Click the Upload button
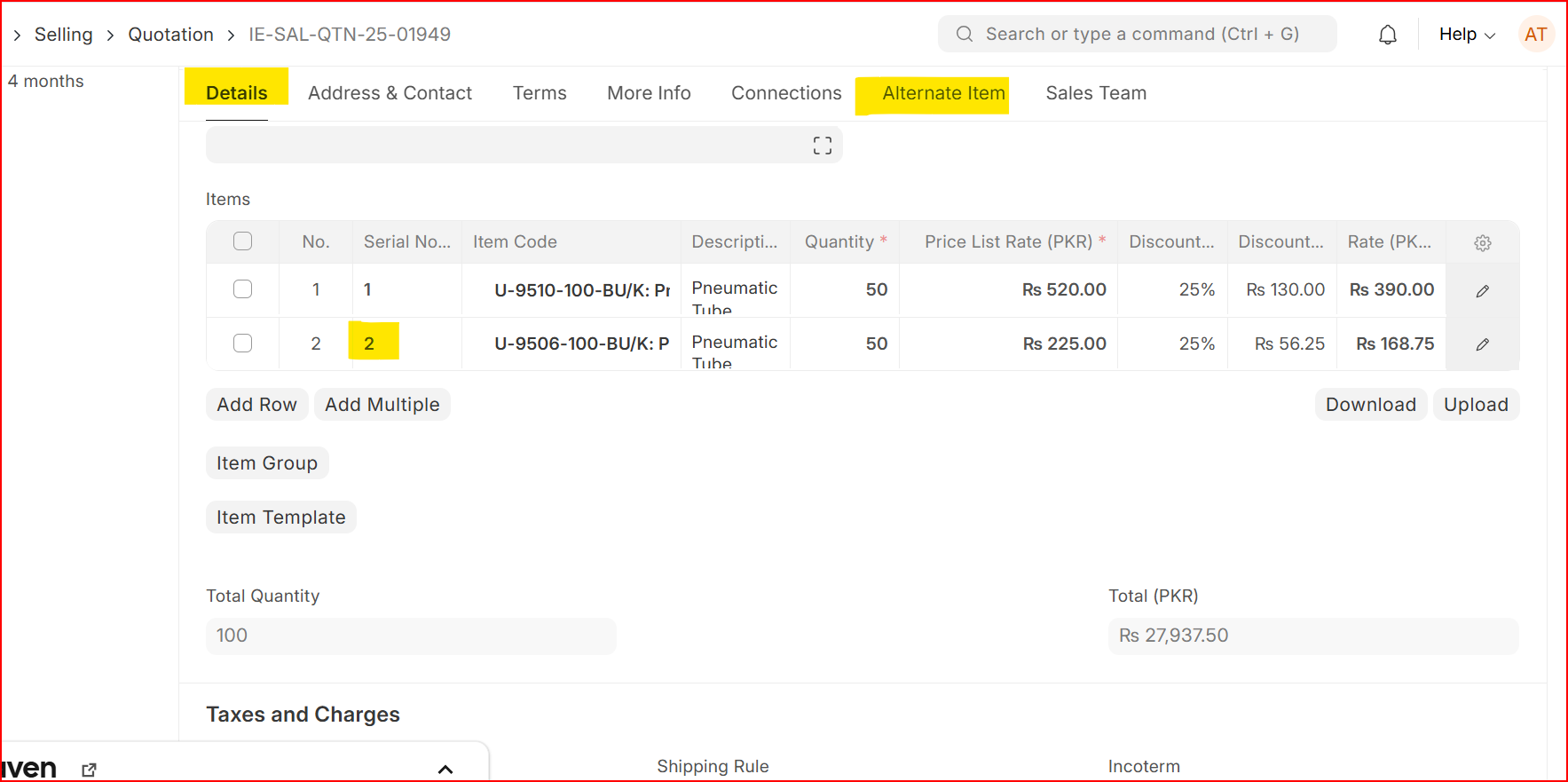This screenshot has height=782, width=1568. tap(1476, 405)
